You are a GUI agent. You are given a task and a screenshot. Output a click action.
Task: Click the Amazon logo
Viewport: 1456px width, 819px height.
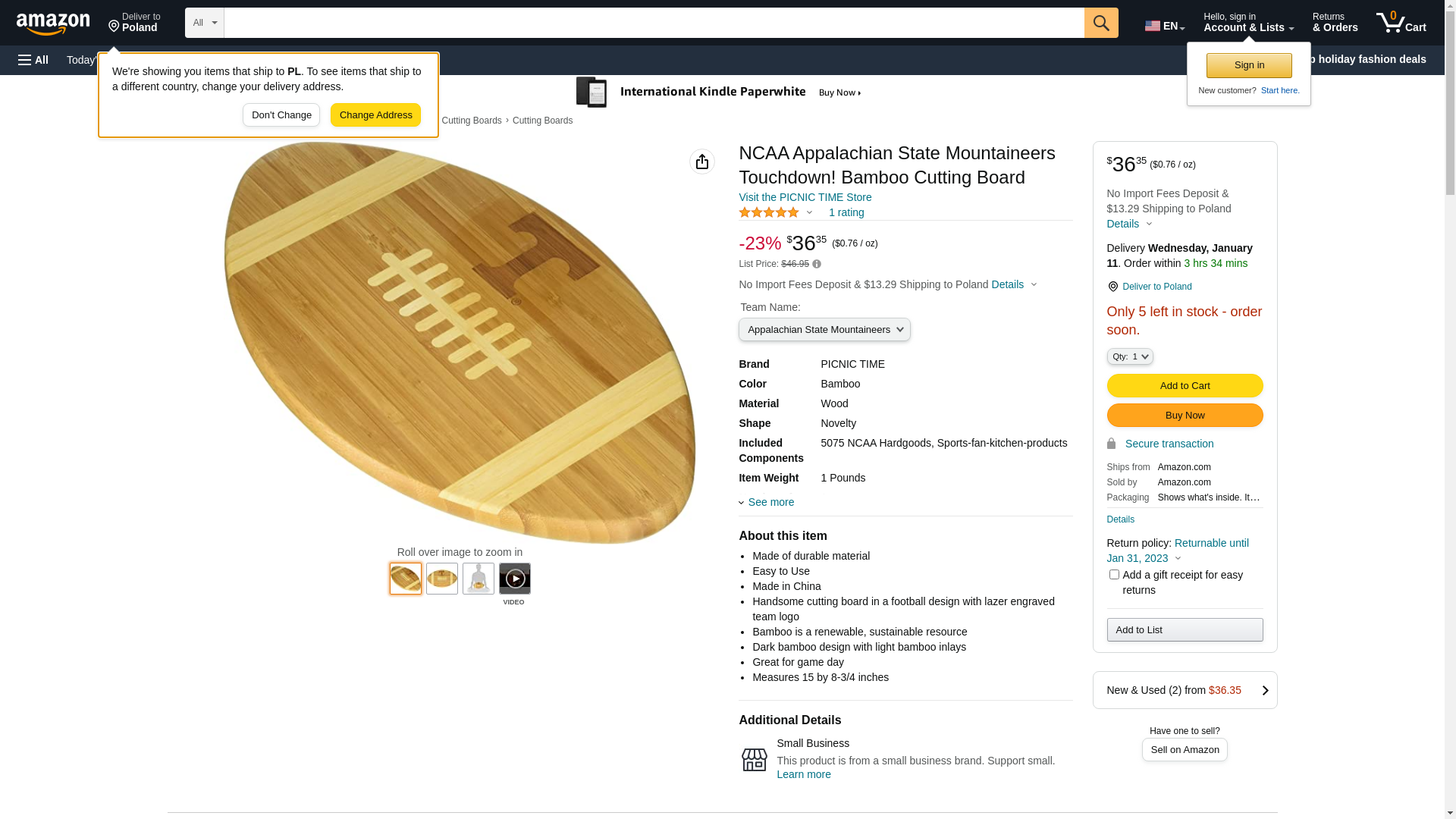point(53,24)
